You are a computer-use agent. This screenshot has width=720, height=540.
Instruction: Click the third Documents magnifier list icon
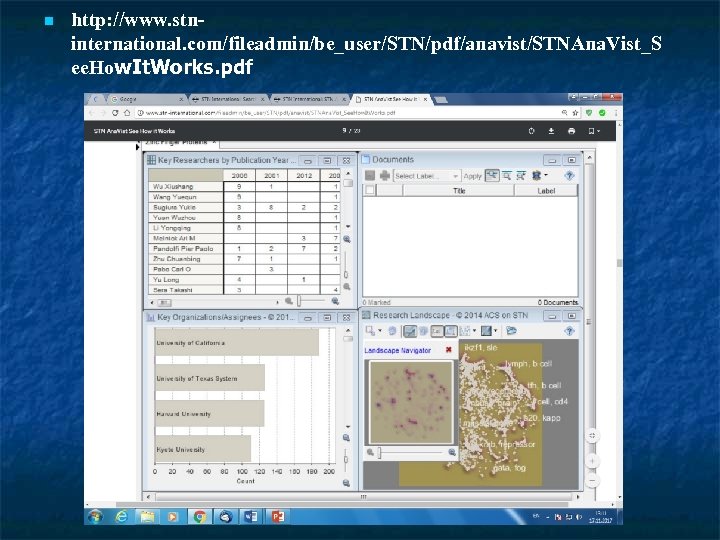point(521,175)
